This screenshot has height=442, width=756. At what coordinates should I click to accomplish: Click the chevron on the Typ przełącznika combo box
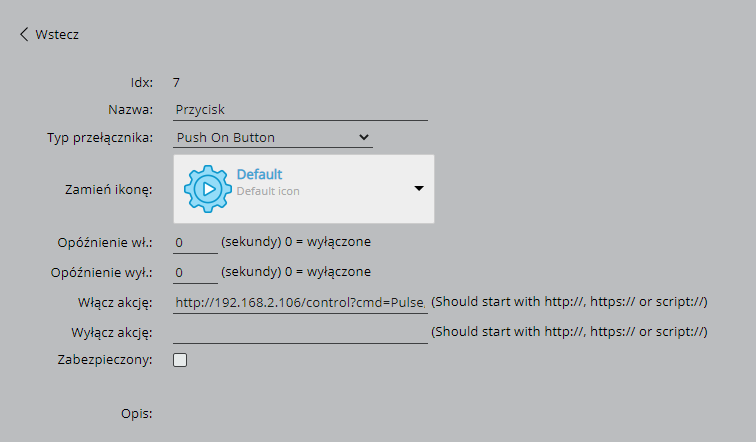click(363, 137)
